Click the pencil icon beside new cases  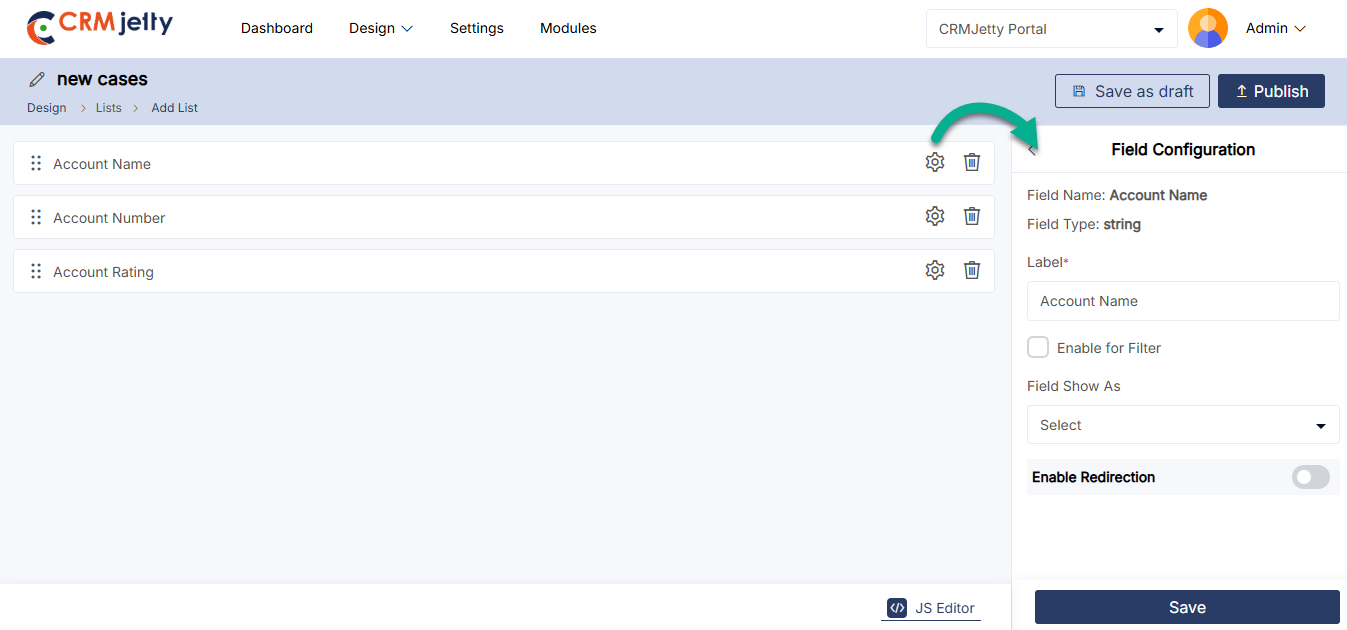tap(37, 79)
